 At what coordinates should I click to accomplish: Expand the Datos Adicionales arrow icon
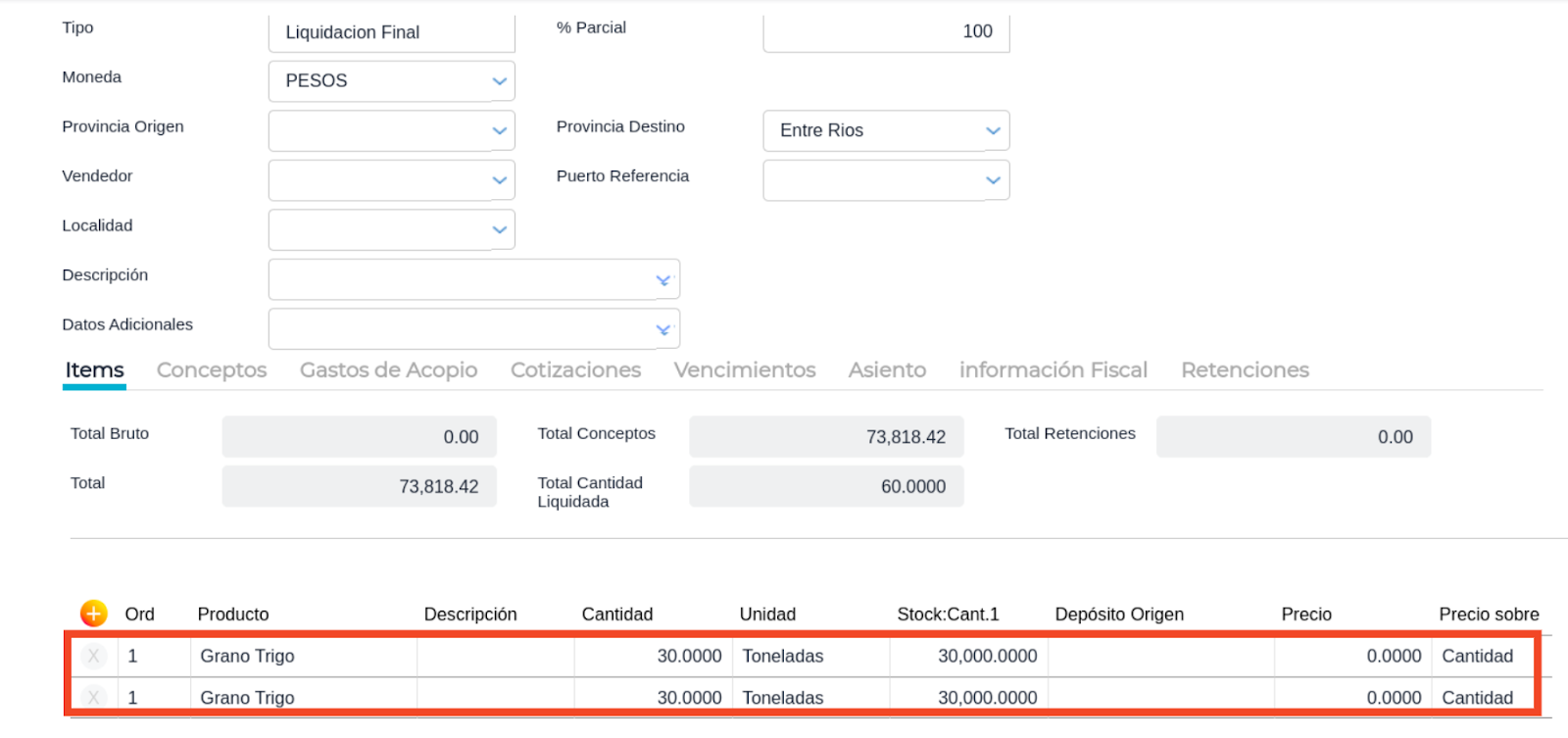click(x=663, y=329)
